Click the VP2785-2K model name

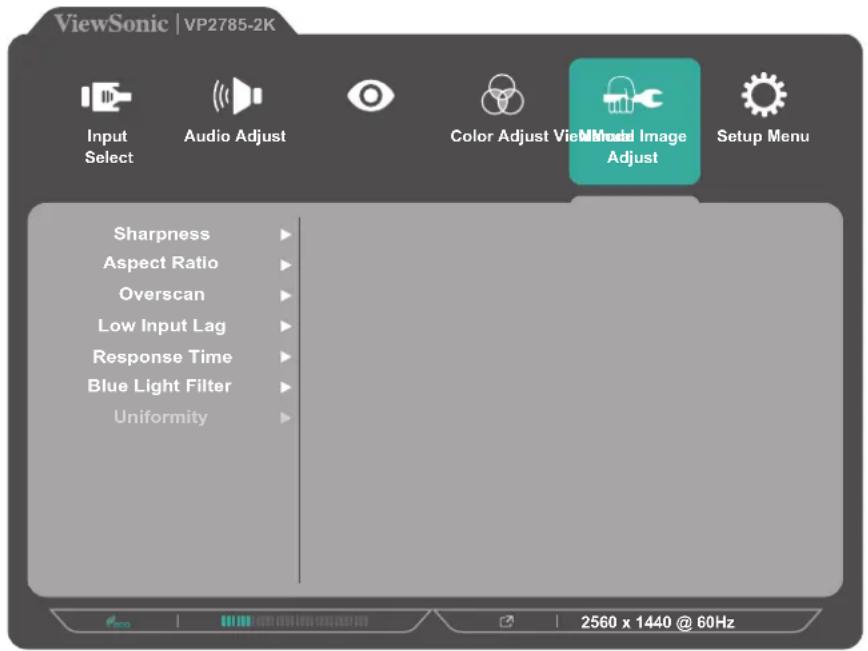pos(230,25)
